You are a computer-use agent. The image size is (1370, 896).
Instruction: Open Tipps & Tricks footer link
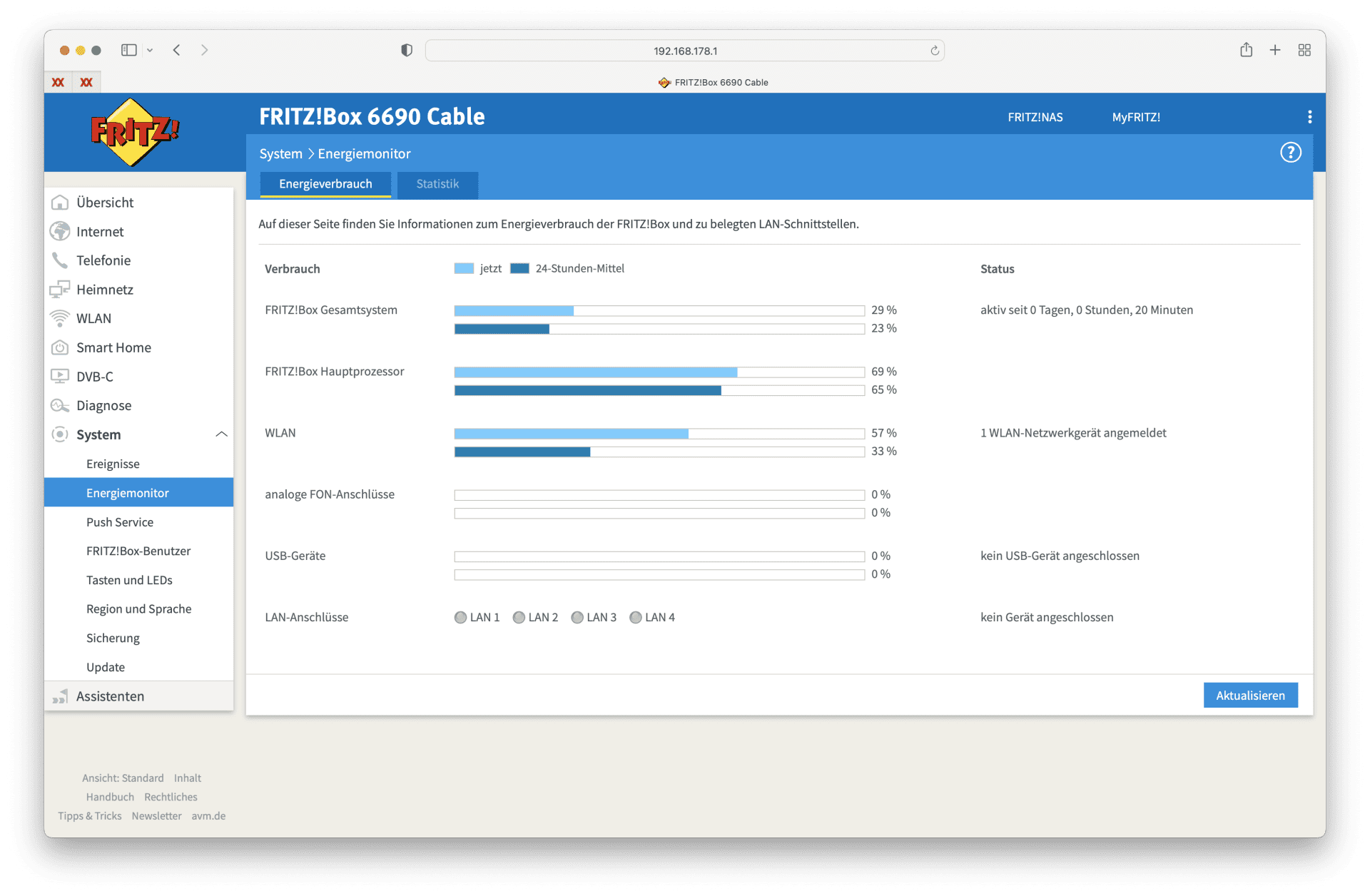click(x=90, y=816)
